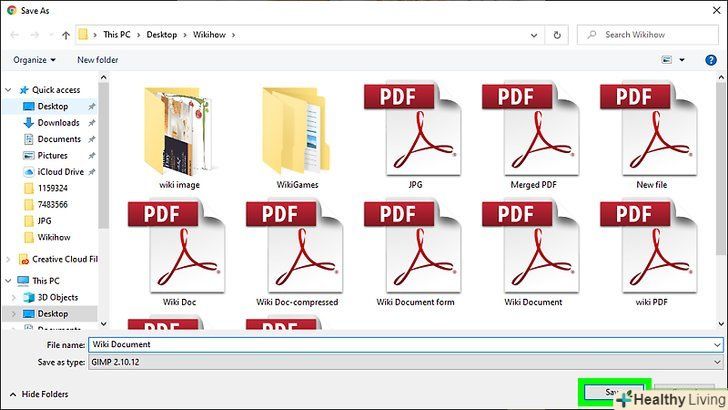
Task: Open the wiki image folder
Action: point(179,137)
